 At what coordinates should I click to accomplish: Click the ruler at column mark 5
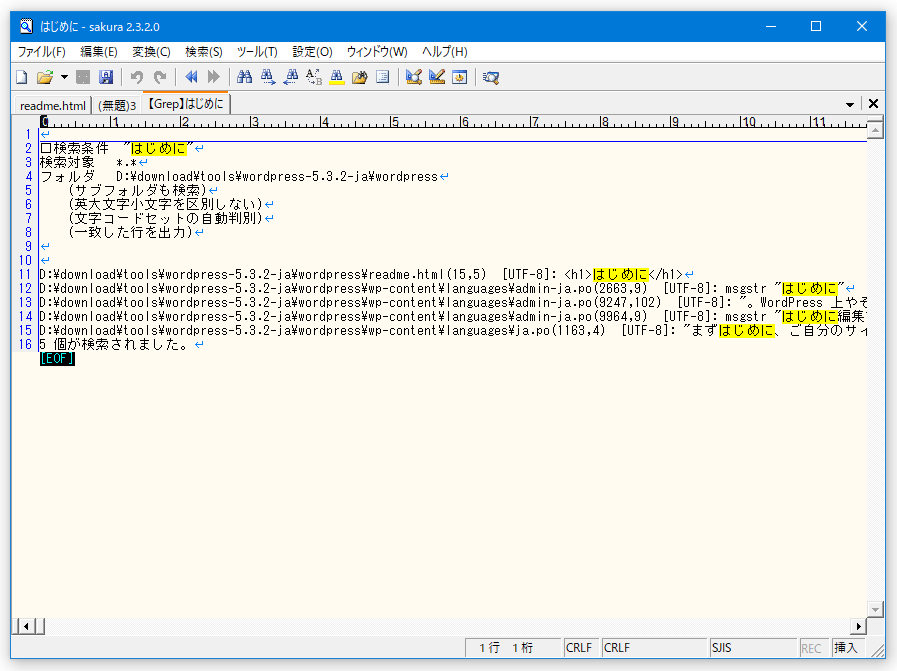pyautogui.click(x=394, y=122)
